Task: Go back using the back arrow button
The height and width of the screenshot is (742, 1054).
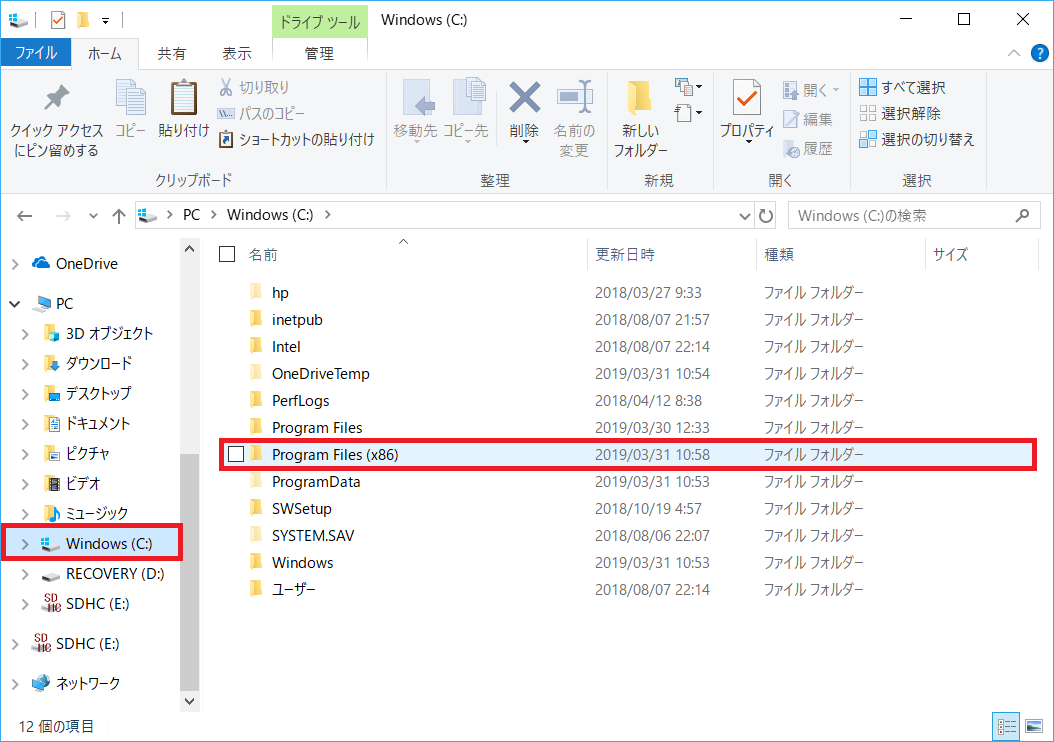Action: tap(25, 214)
